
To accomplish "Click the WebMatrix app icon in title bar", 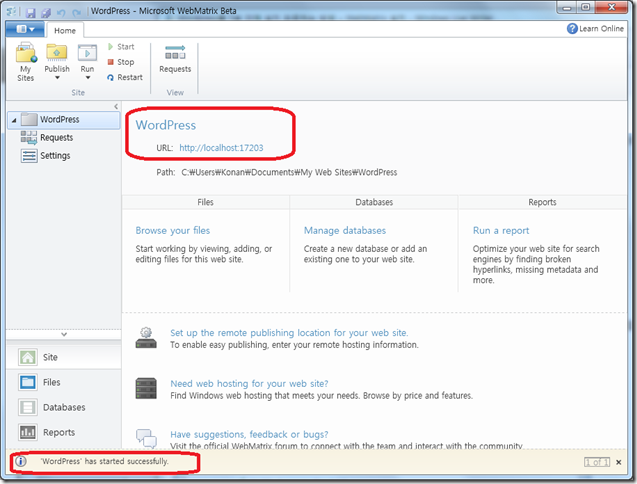I will pos(12,11).
